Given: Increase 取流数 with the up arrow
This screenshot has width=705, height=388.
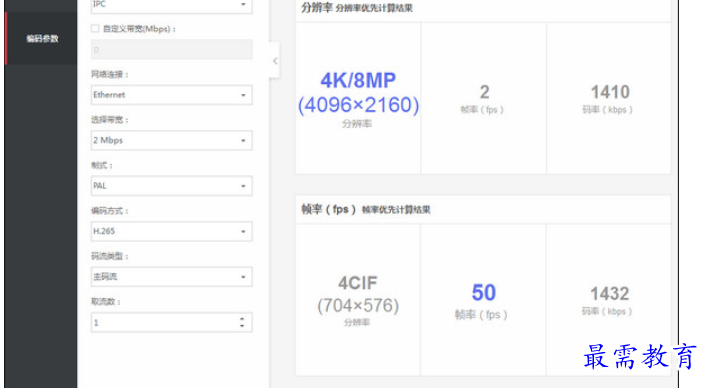Looking at the screenshot, I should (242, 318).
